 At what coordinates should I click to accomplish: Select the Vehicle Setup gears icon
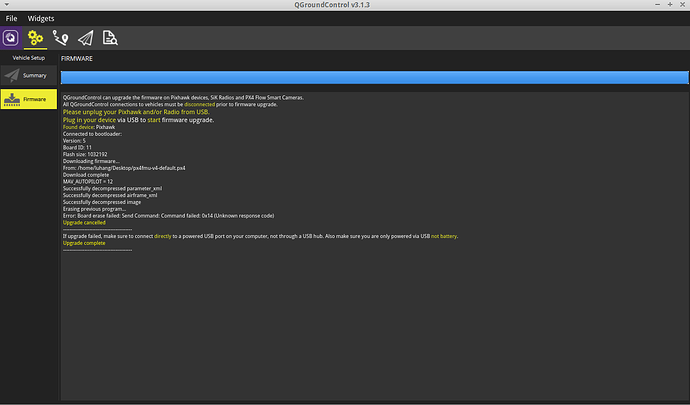pos(35,38)
